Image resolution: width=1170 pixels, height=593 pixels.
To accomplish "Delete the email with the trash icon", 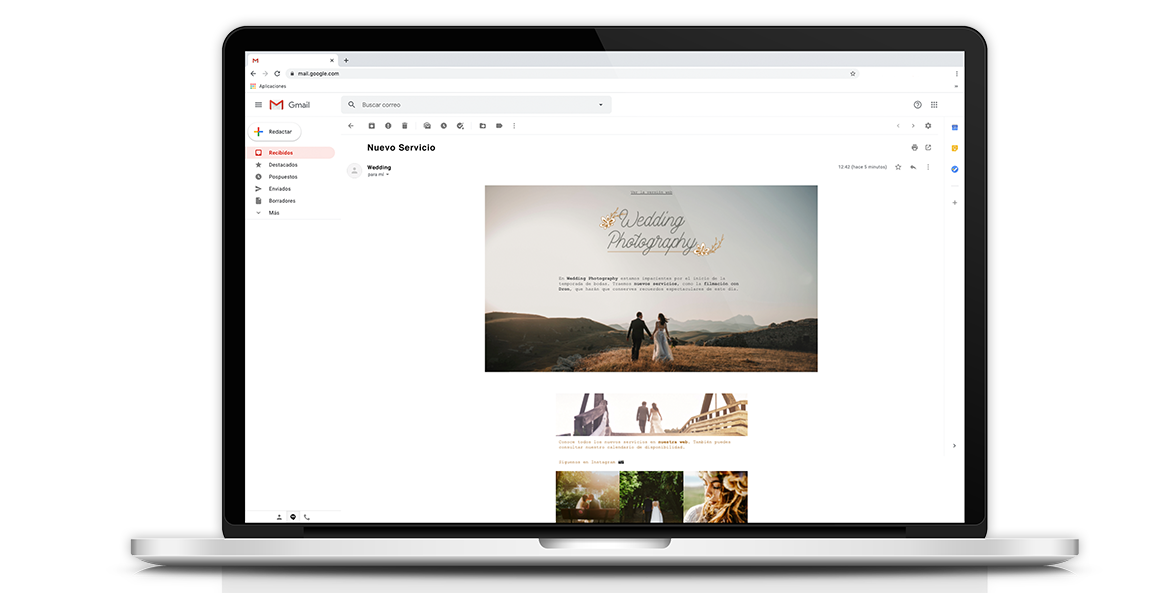I will pos(405,126).
